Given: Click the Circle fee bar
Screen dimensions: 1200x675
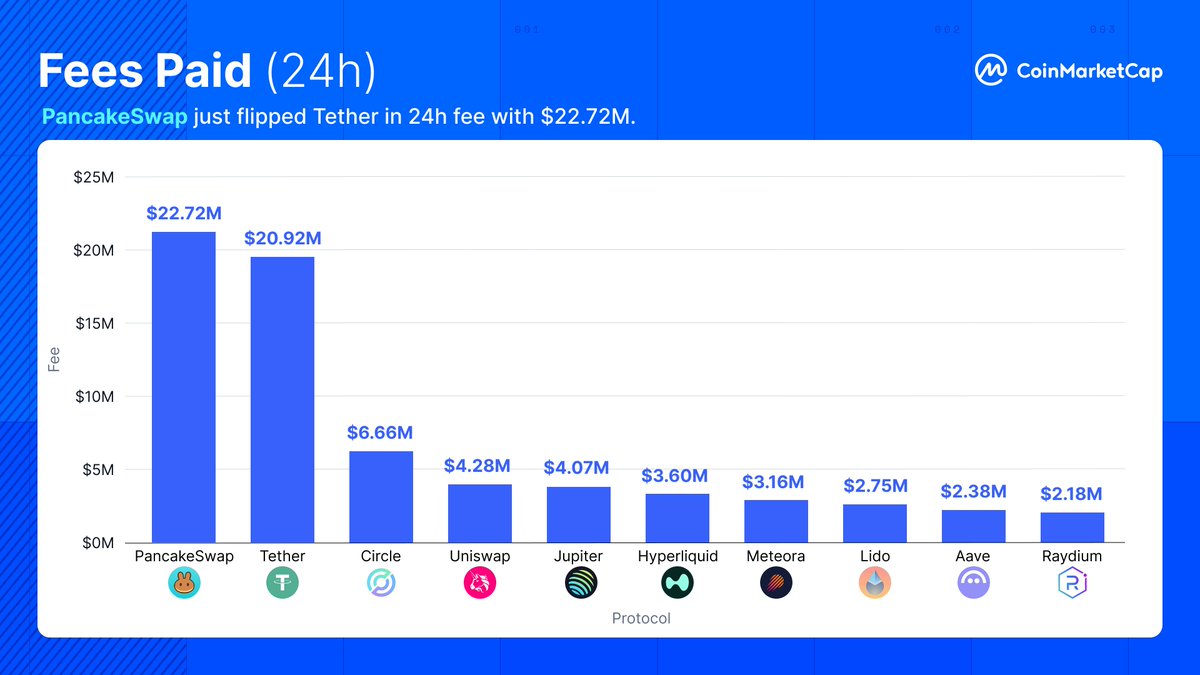Looking at the screenshot, I should (381, 497).
